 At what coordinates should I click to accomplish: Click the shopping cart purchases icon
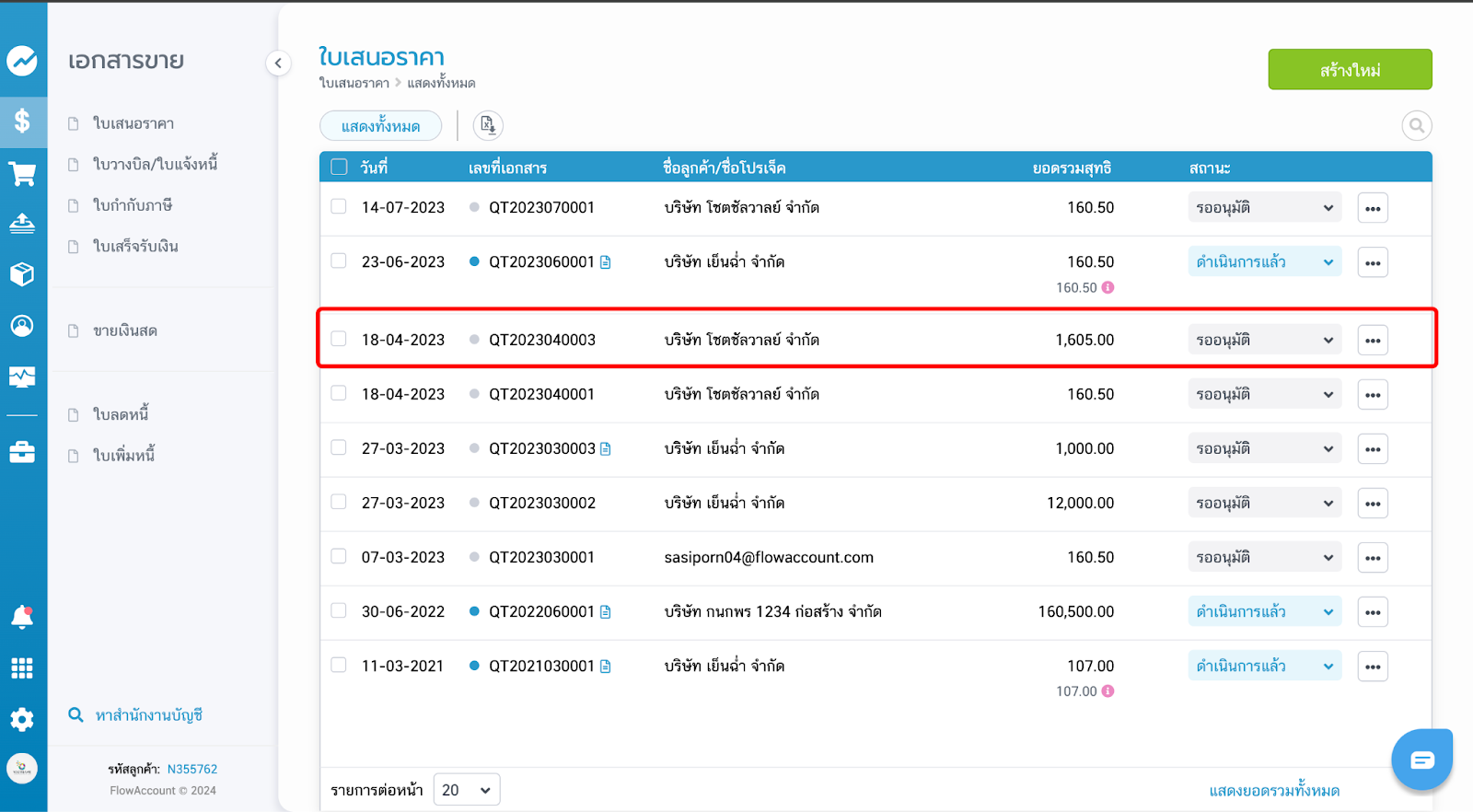22,174
